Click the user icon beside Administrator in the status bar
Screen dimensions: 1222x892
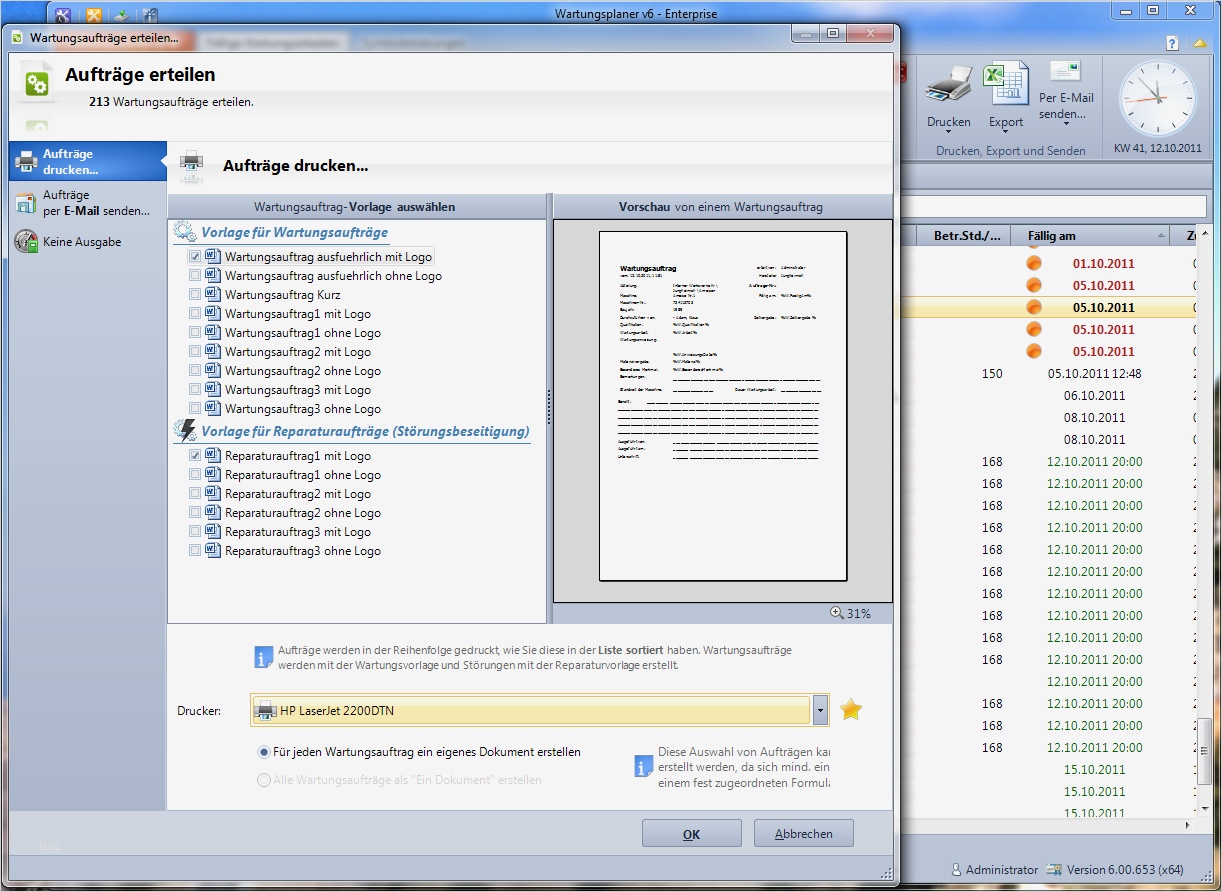click(x=956, y=870)
